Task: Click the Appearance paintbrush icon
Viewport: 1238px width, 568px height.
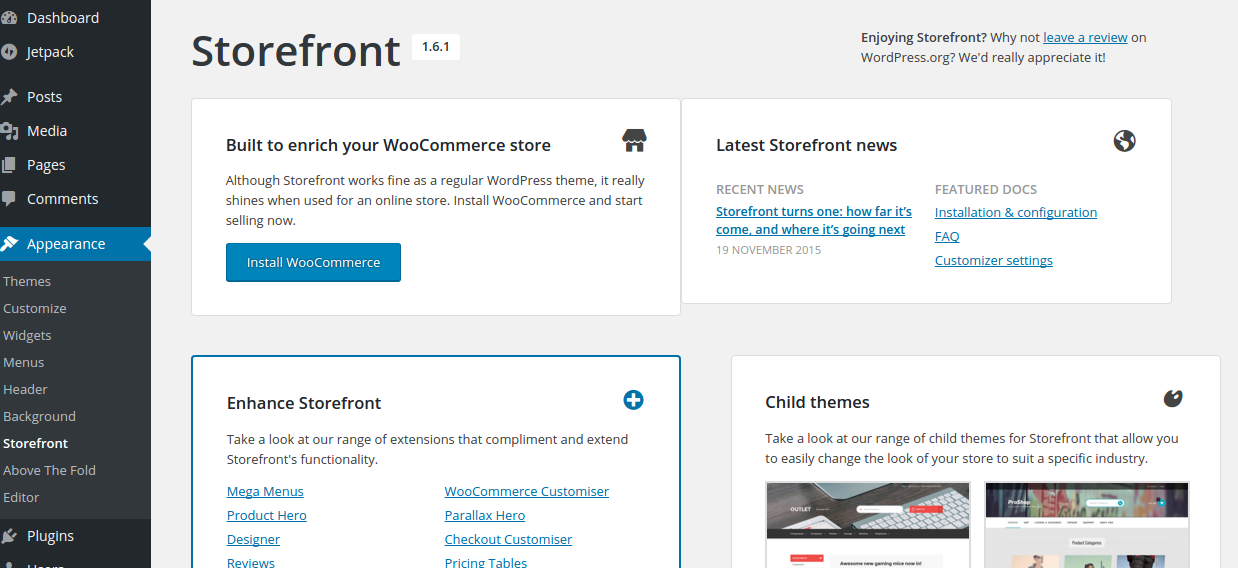Action: 9,244
